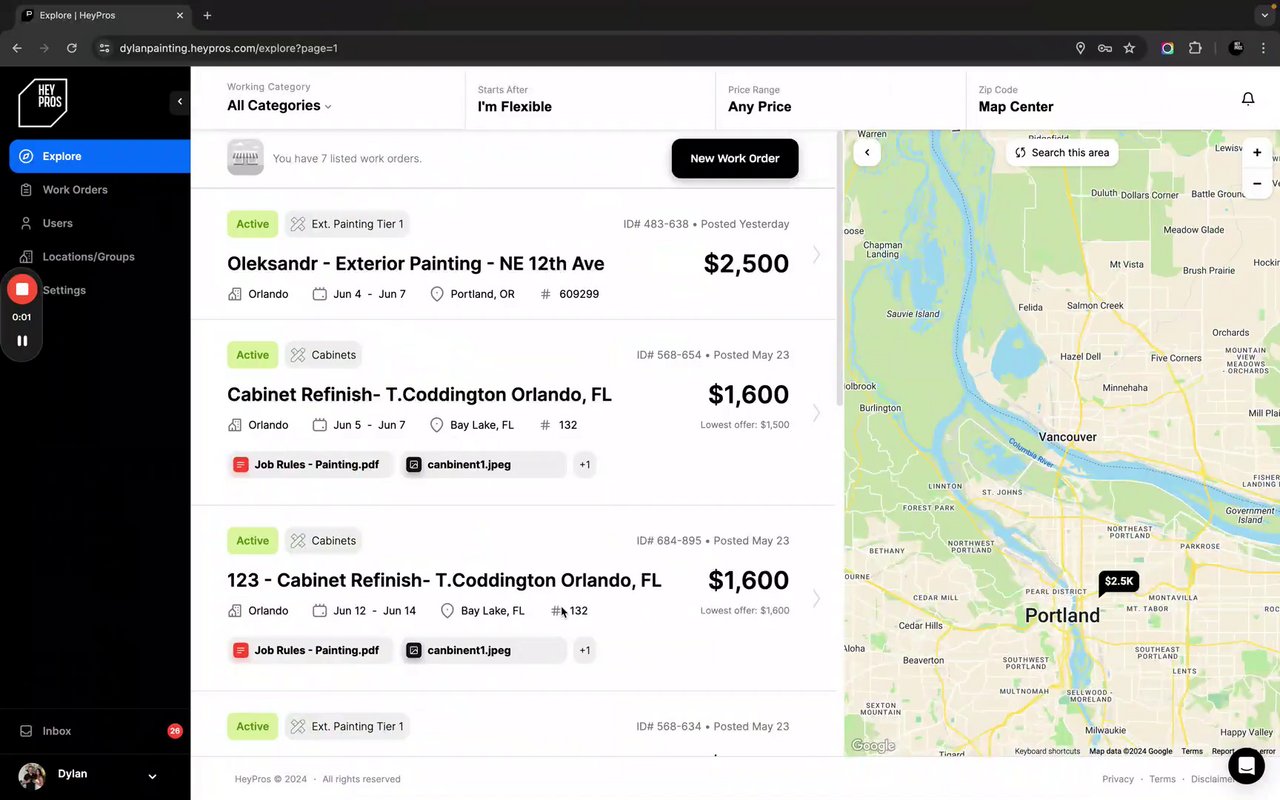Click the Inbox unread count badge
The image size is (1280, 800).
175,731
